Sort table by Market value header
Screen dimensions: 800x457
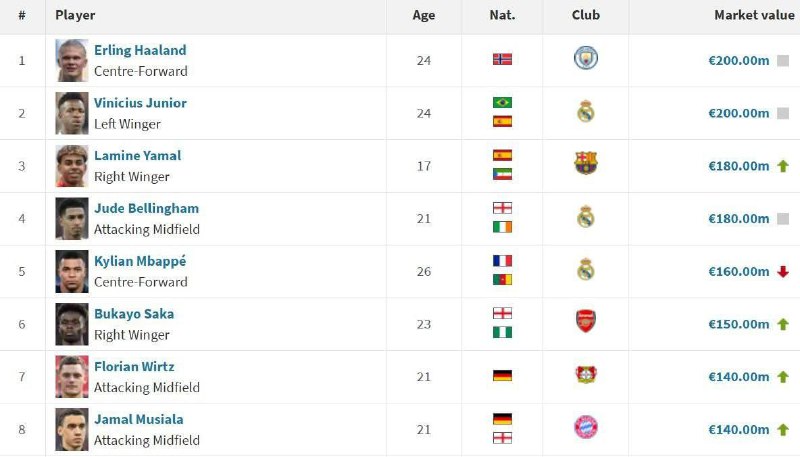[754, 15]
